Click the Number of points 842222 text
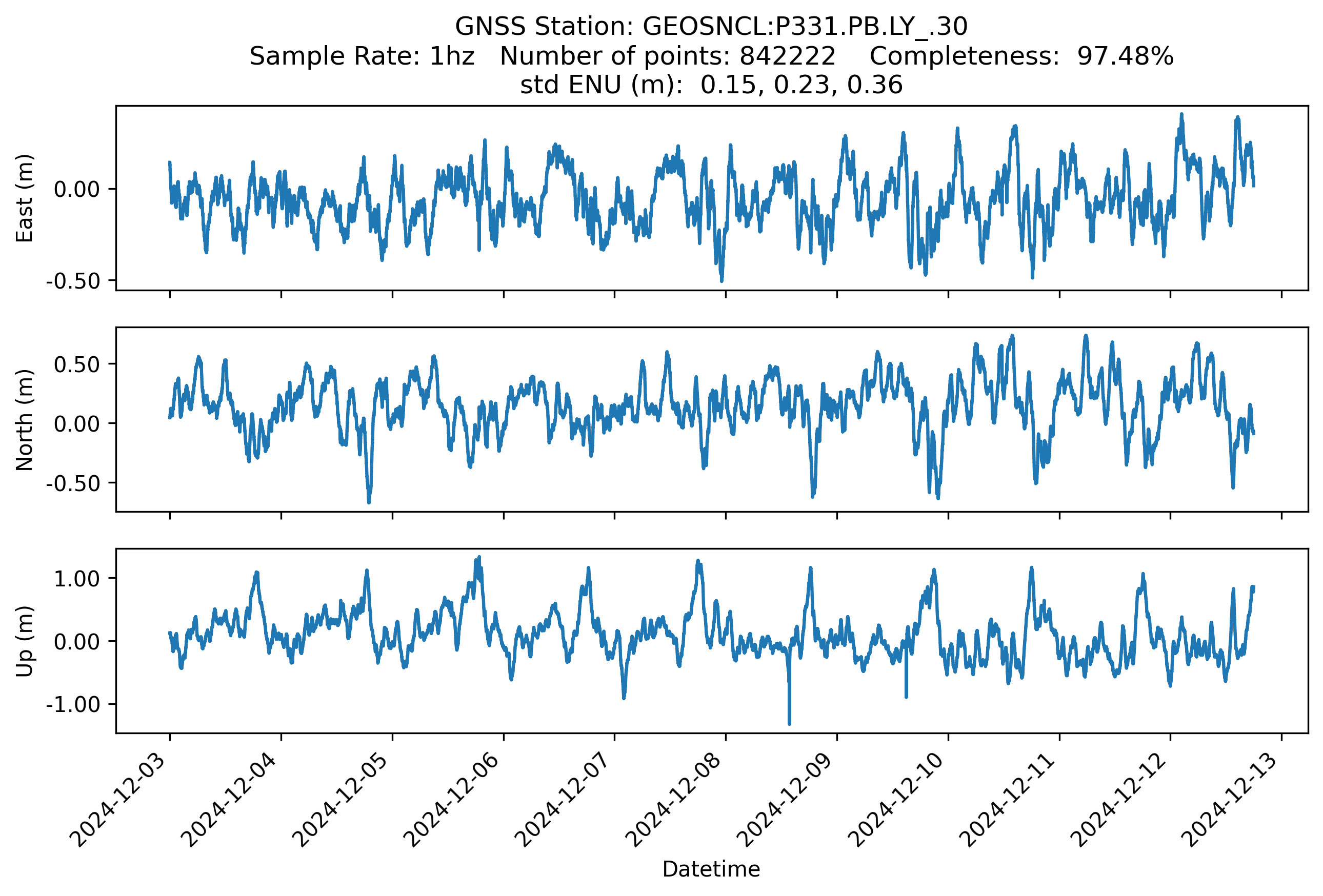The height and width of the screenshot is (896, 1323). 667,56
